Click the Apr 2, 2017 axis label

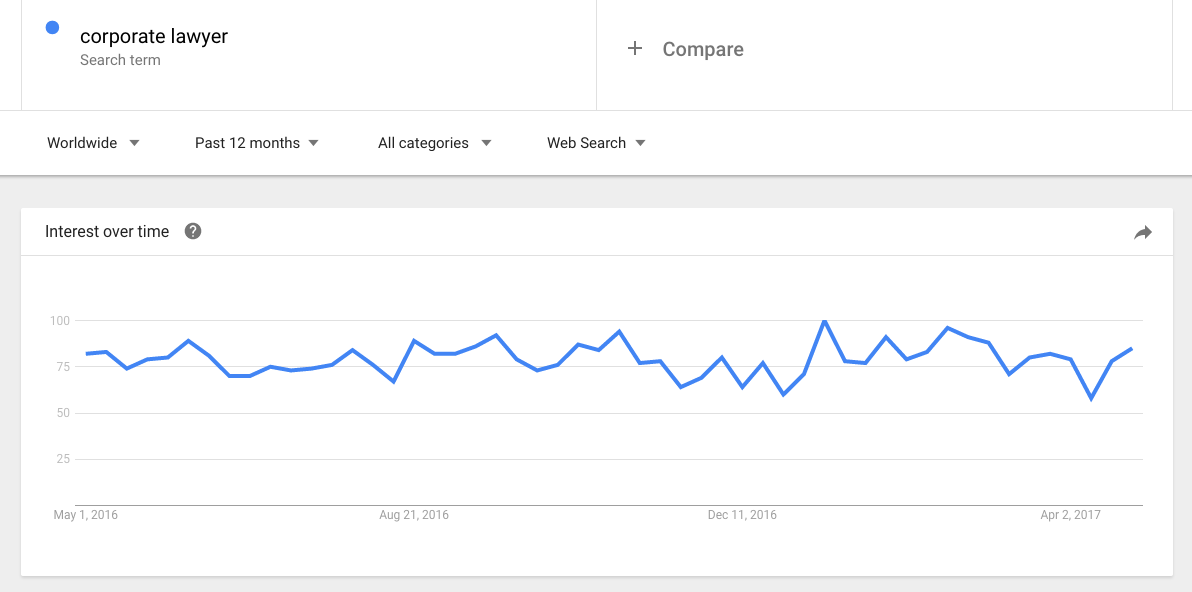point(1070,515)
